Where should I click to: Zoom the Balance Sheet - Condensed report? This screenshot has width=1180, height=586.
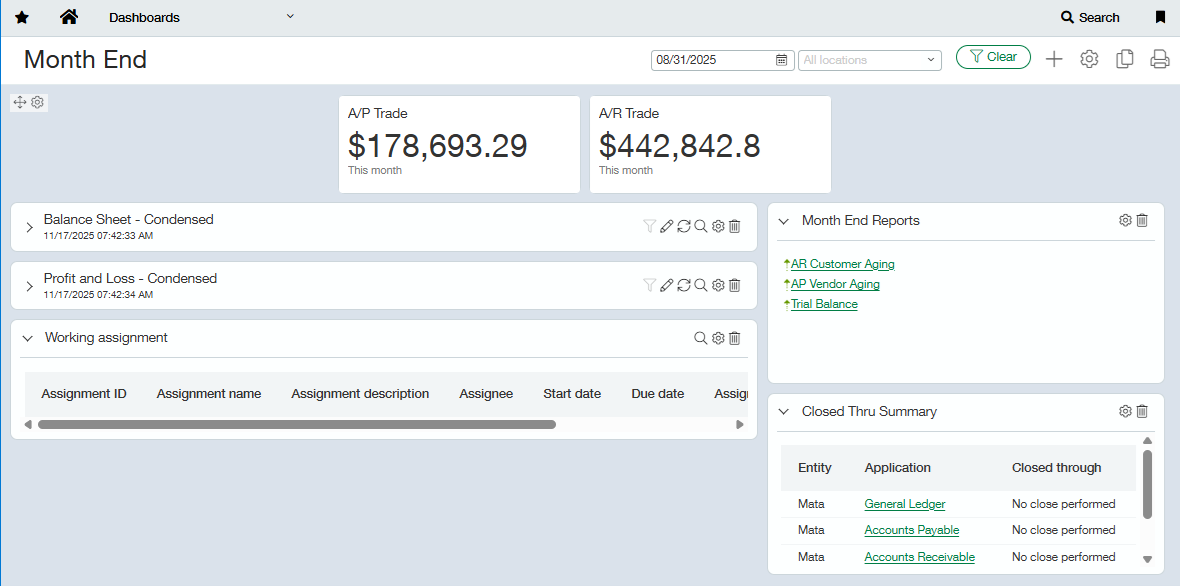click(701, 226)
